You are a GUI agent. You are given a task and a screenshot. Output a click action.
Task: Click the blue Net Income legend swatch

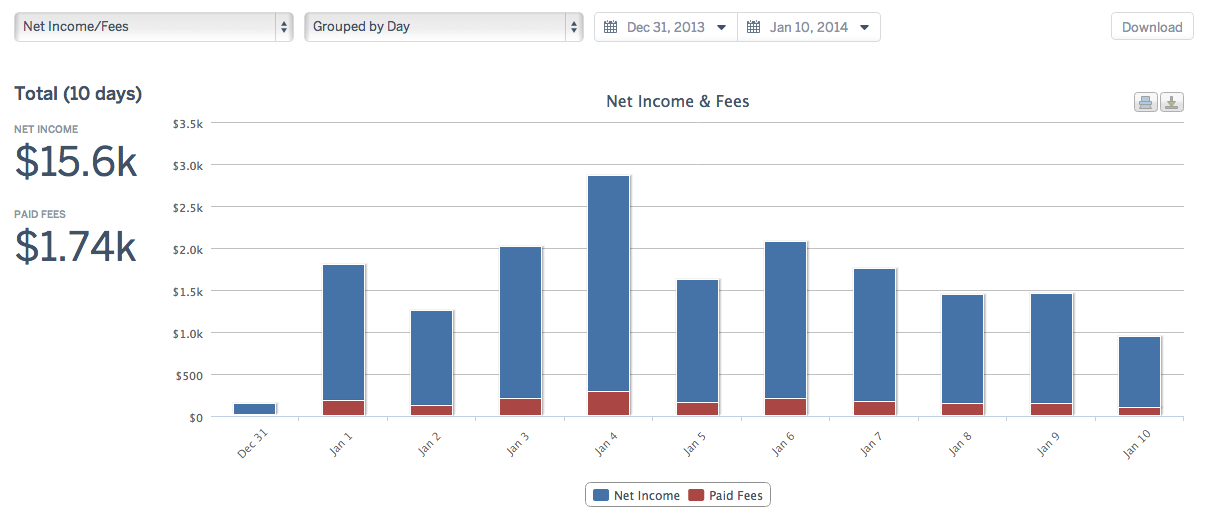pos(601,496)
